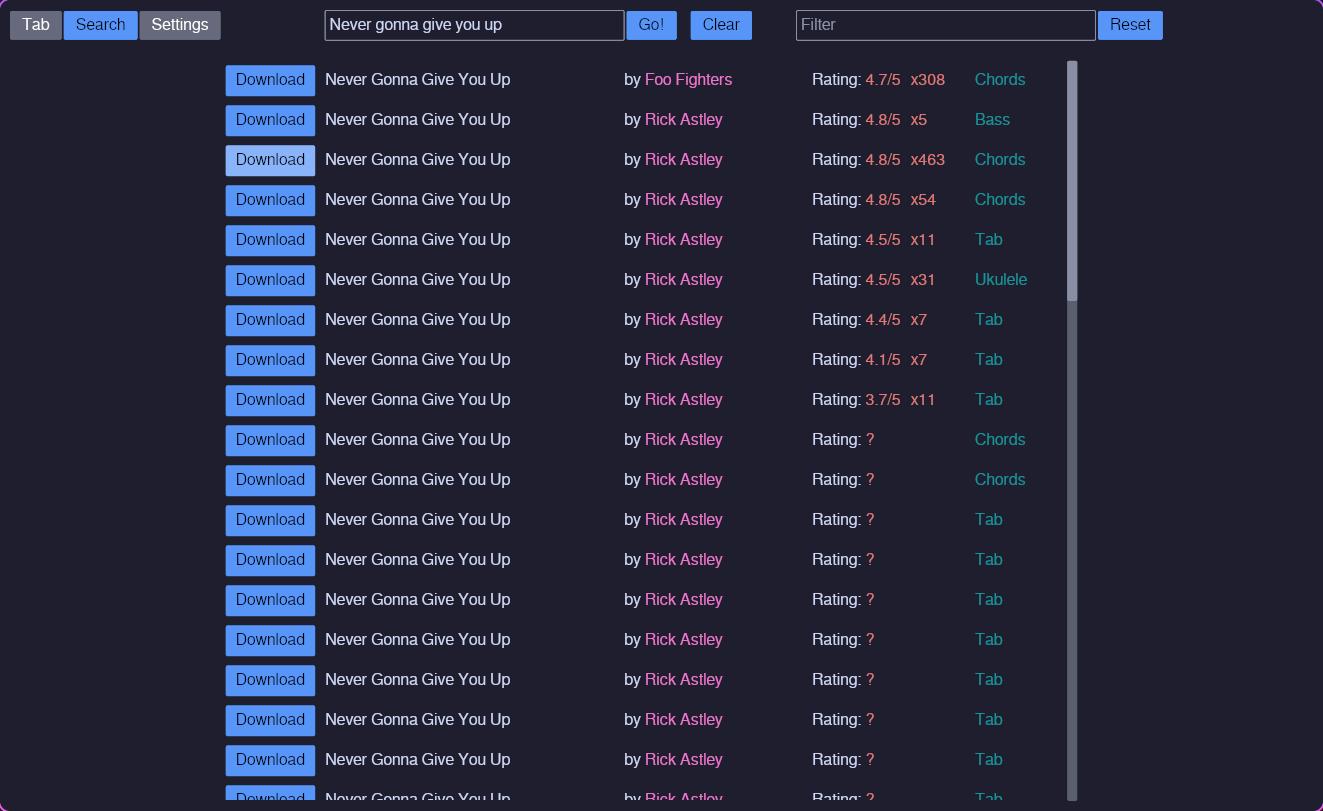This screenshot has height=811, width=1323.
Task: Select the Ukulele type label
Action: tap(1000, 280)
